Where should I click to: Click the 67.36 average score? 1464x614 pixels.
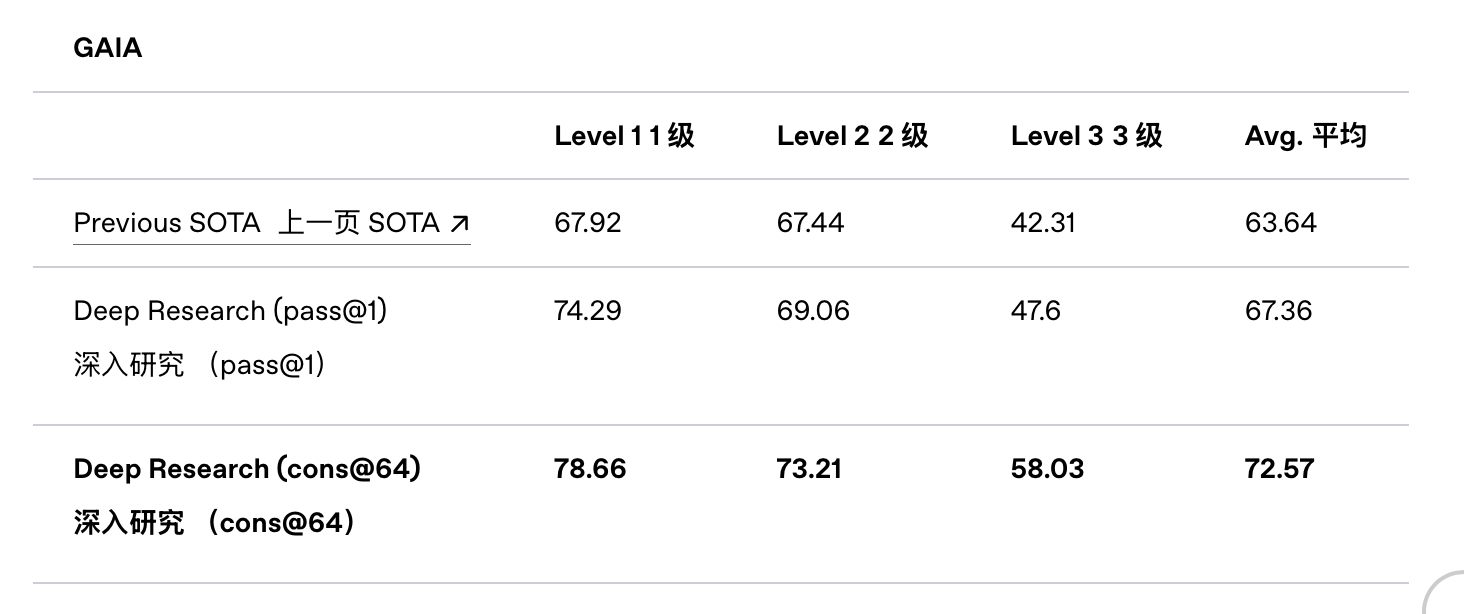click(x=1278, y=311)
